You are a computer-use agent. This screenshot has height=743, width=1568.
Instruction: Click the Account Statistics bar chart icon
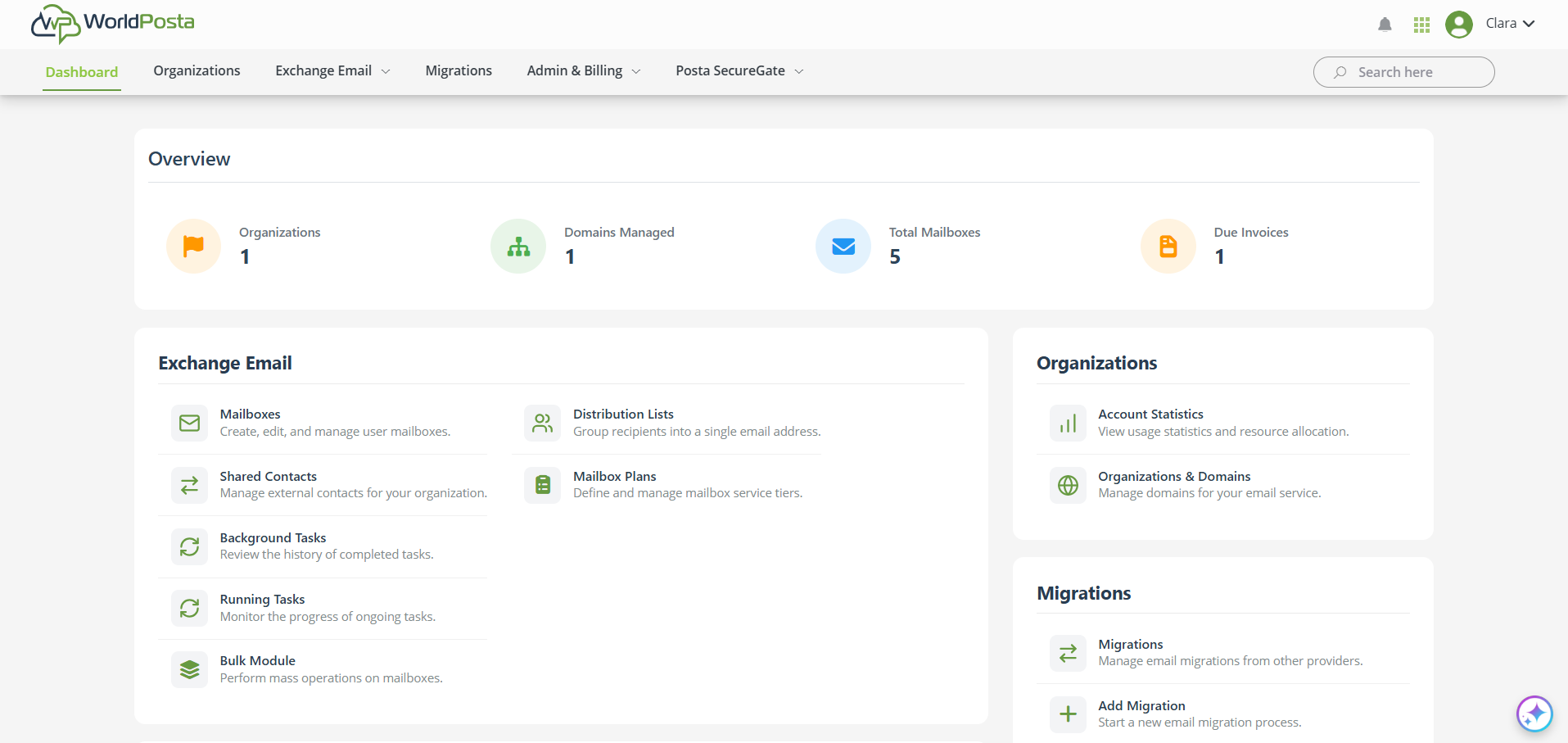[x=1068, y=423]
